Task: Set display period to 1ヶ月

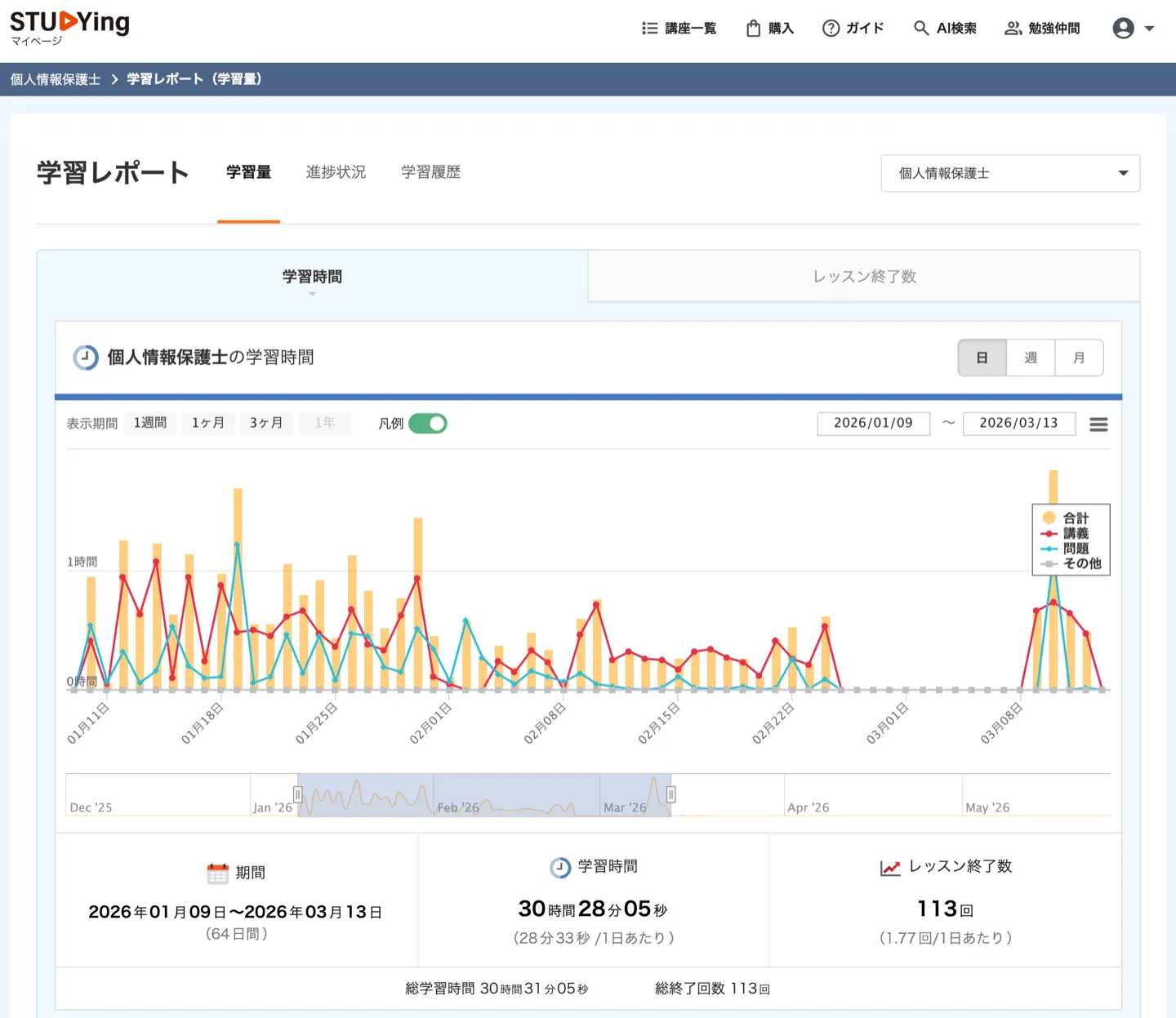Action: [x=208, y=423]
